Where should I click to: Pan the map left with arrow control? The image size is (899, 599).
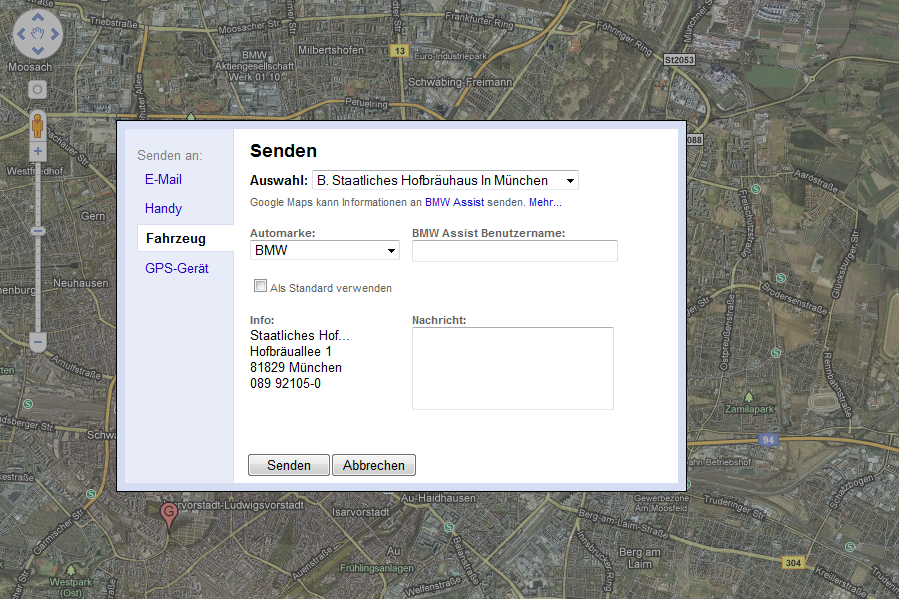(x=21, y=34)
